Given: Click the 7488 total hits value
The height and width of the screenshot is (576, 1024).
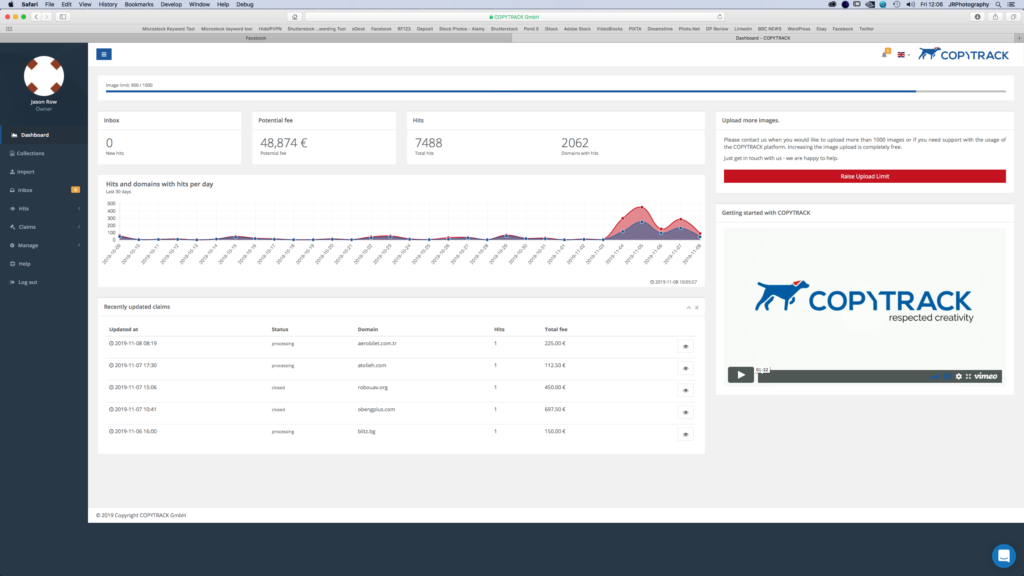Looking at the screenshot, I should pyautogui.click(x=428, y=142).
